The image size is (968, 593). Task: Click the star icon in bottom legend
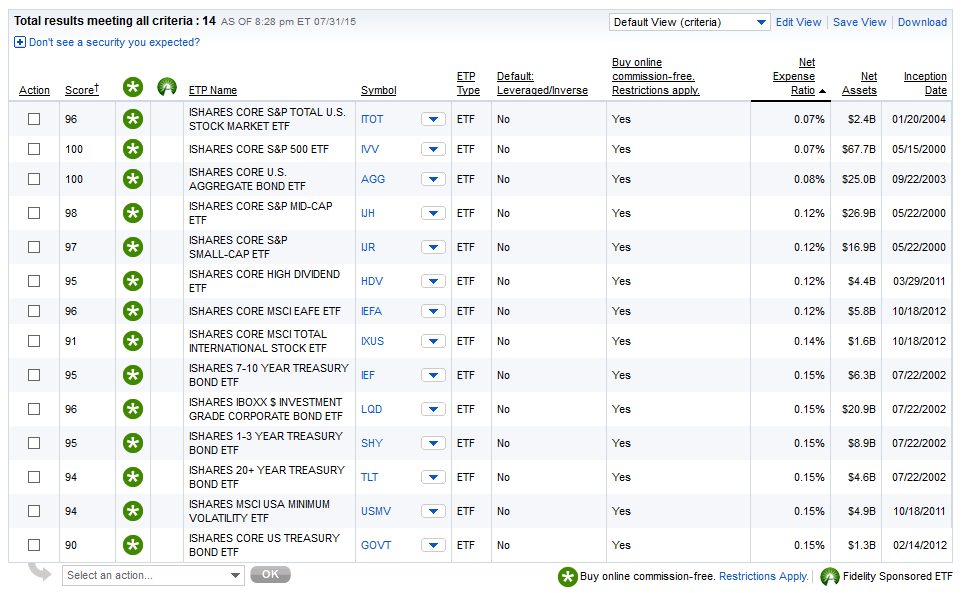coord(567,577)
